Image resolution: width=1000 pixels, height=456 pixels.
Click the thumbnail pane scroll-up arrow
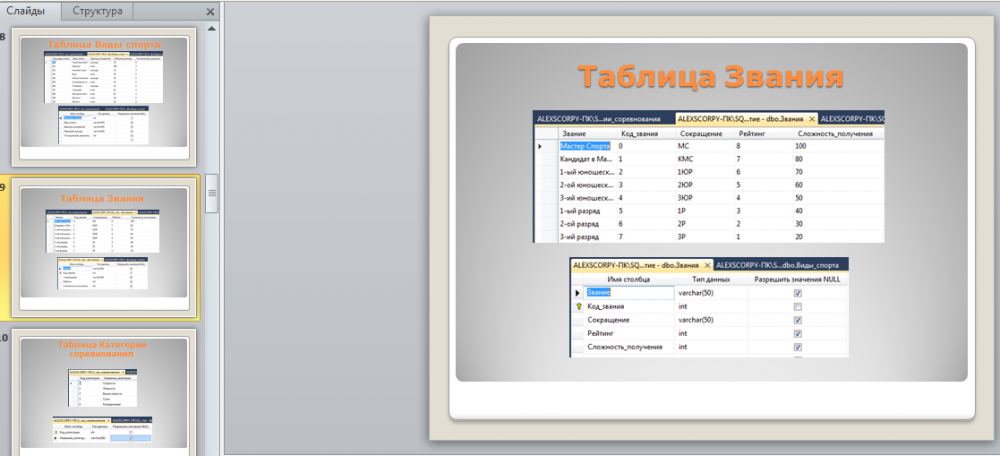click(x=212, y=29)
